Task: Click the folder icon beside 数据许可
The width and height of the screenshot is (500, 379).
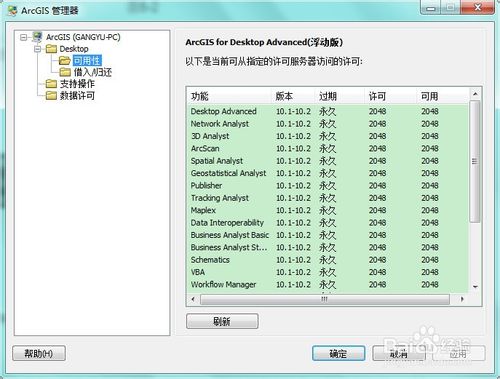Action: pyautogui.click(x=51, y=96)
